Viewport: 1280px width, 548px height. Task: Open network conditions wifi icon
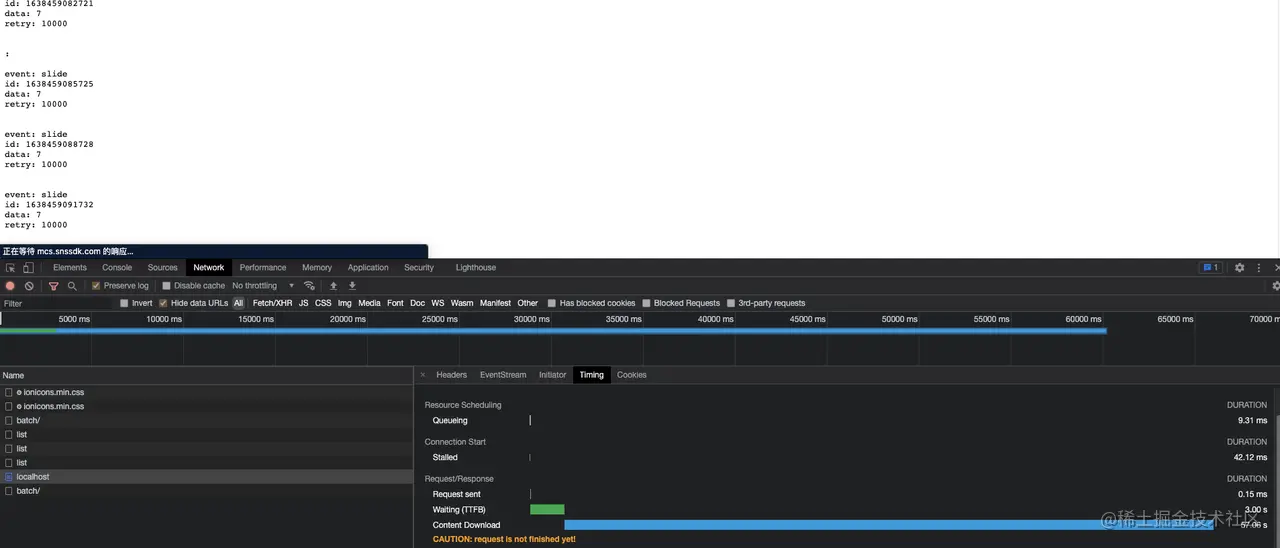[x=309, y=286]
